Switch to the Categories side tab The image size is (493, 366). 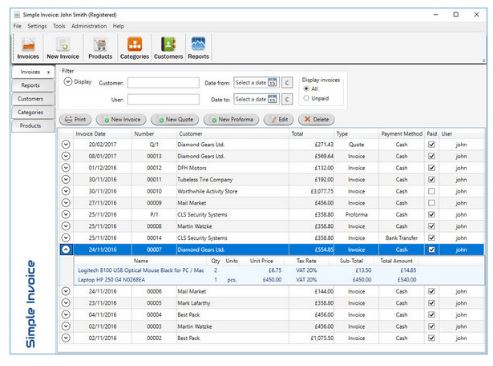click(x=33, y=112)
